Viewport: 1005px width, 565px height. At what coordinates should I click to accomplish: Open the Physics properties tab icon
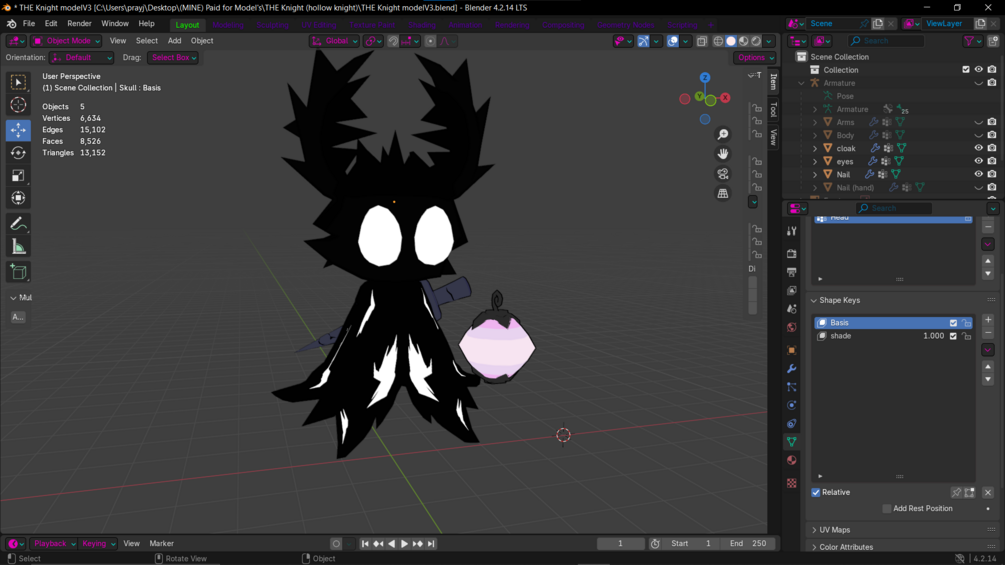pos(792,405)
